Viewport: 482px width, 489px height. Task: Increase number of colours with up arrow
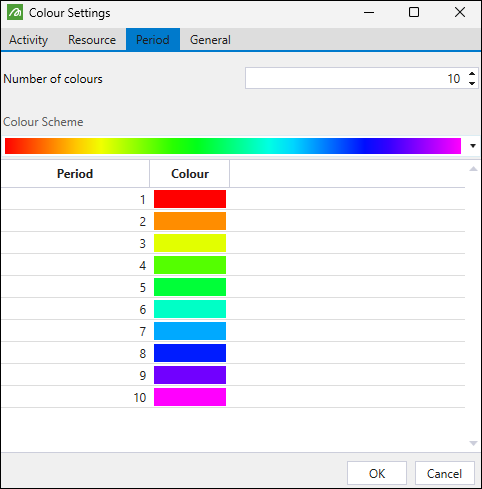472,74
